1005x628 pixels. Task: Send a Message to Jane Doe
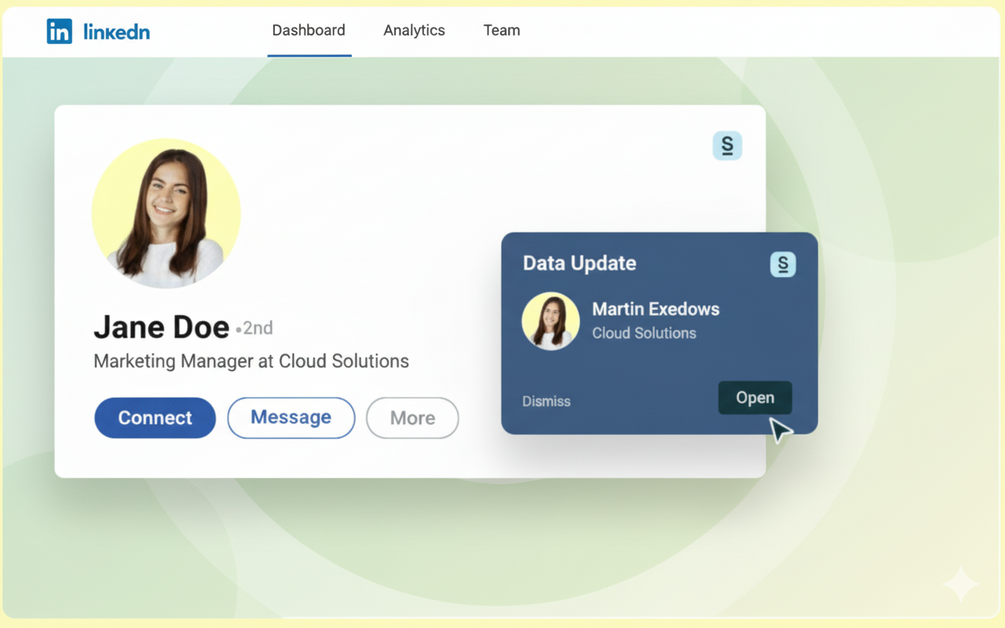click(x=291, y=418)
